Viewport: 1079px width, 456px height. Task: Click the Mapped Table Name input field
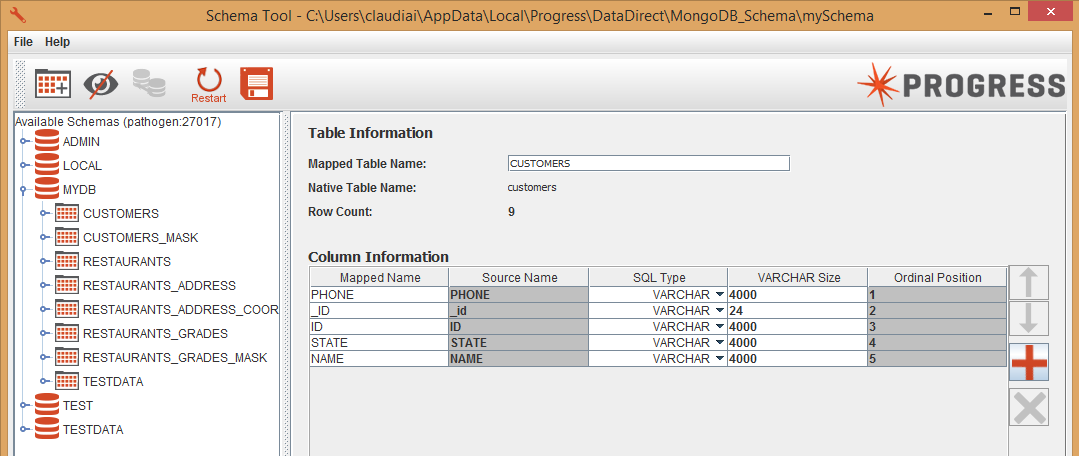[648, 164]
